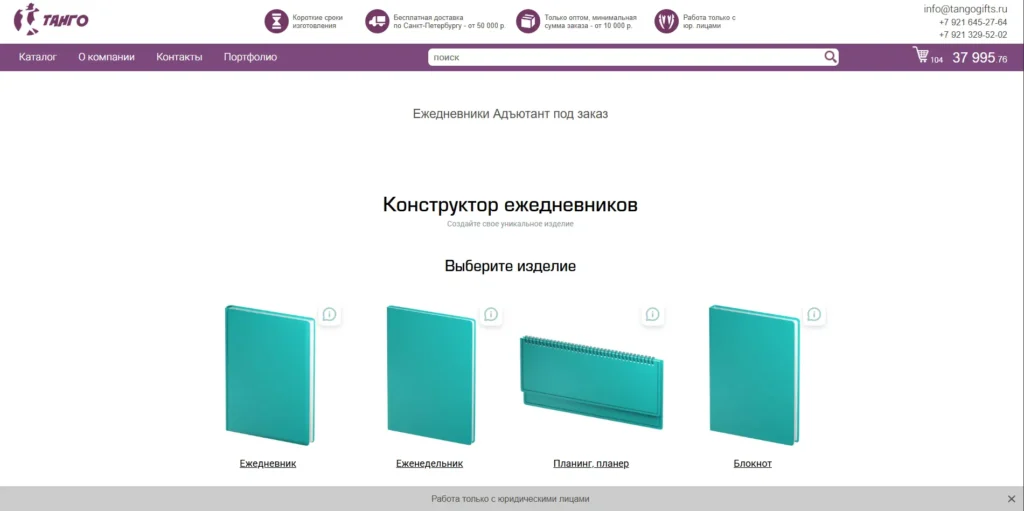Click the Короткие сроки изготовления text
The height and width of the screenshot is (511, 1024).
(317, 22)
